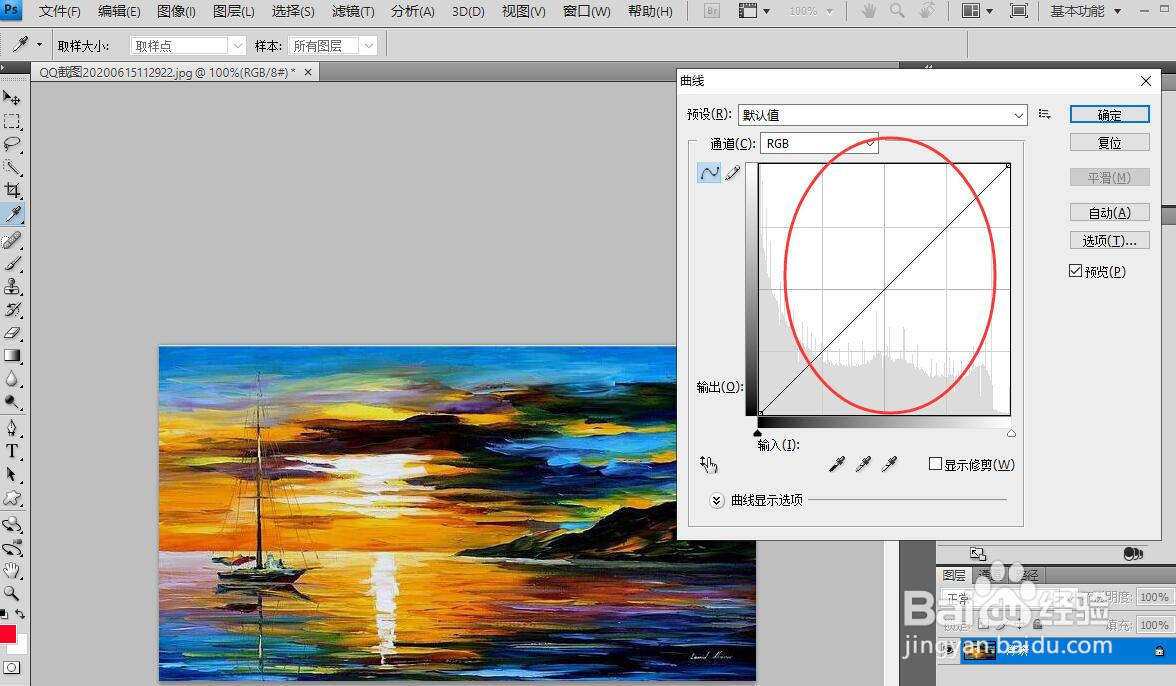Select the Pen tool
Screen dimensions: 1176x686
coord(12,428)
